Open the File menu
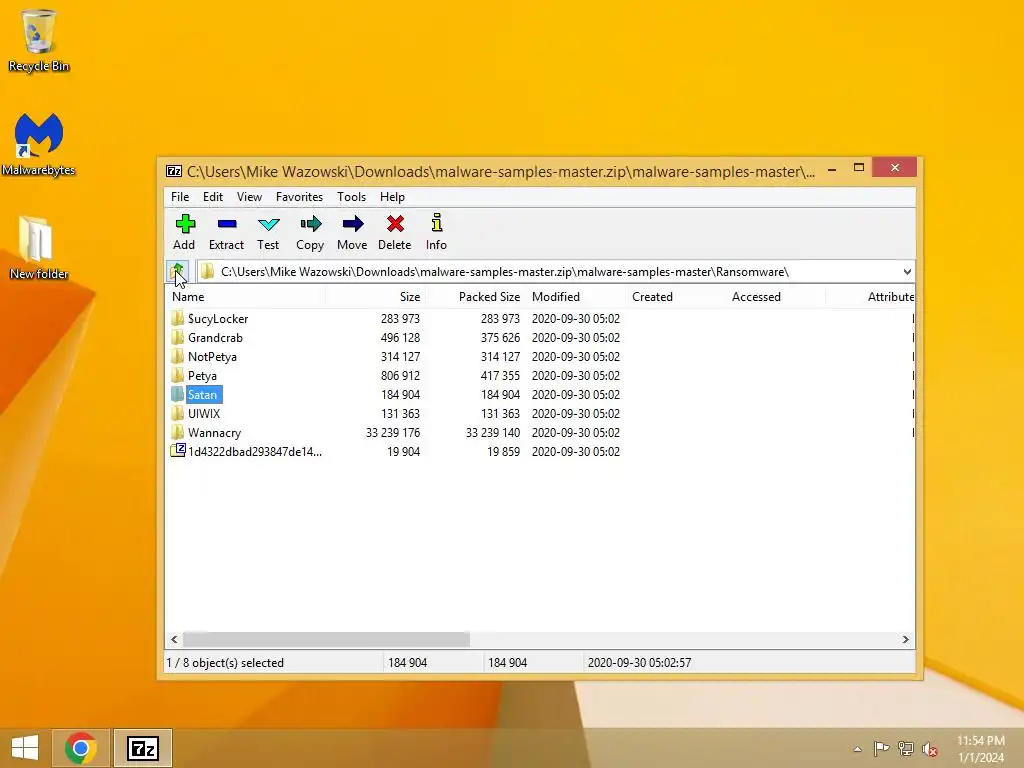 pos(180,197)
